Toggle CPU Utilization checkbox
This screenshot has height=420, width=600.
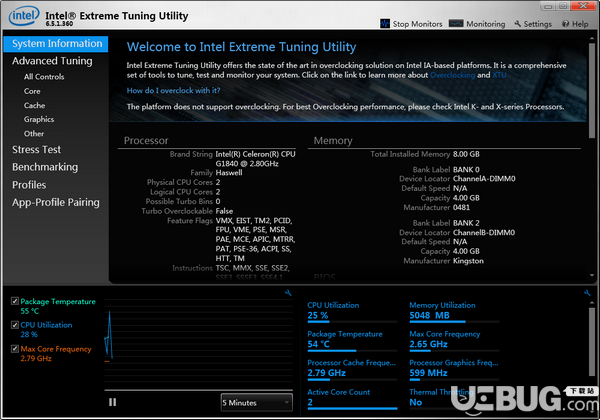click(x=15, y=325)
